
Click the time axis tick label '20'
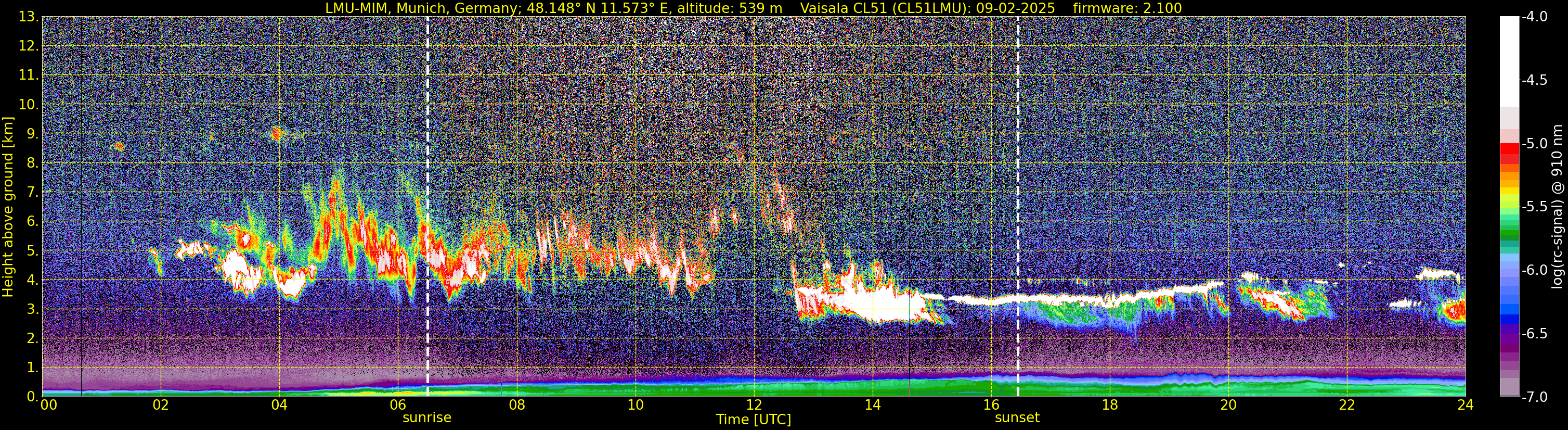[x=1228, y=405]
